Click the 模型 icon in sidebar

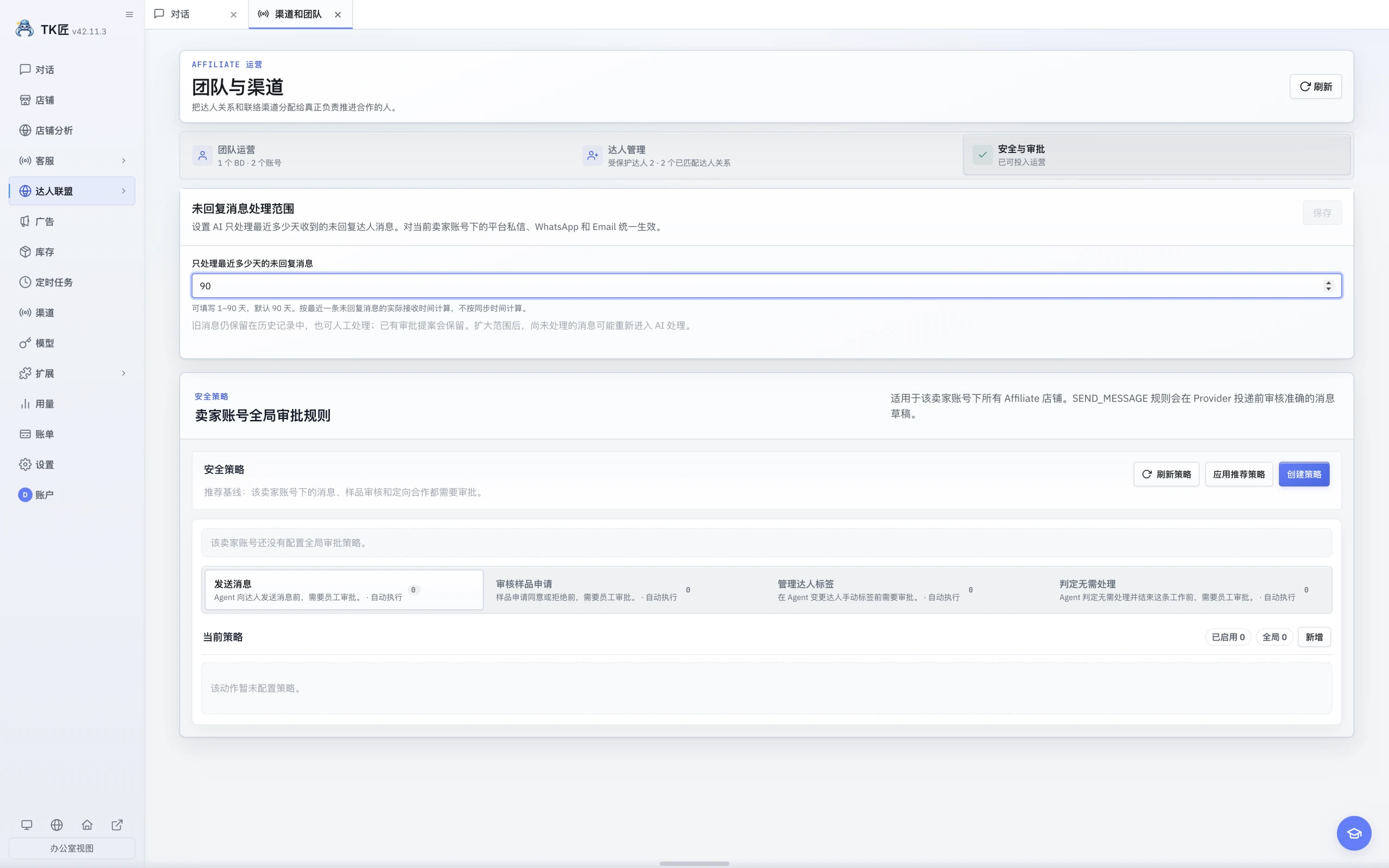pyautogui.click(x=26, y=343)
